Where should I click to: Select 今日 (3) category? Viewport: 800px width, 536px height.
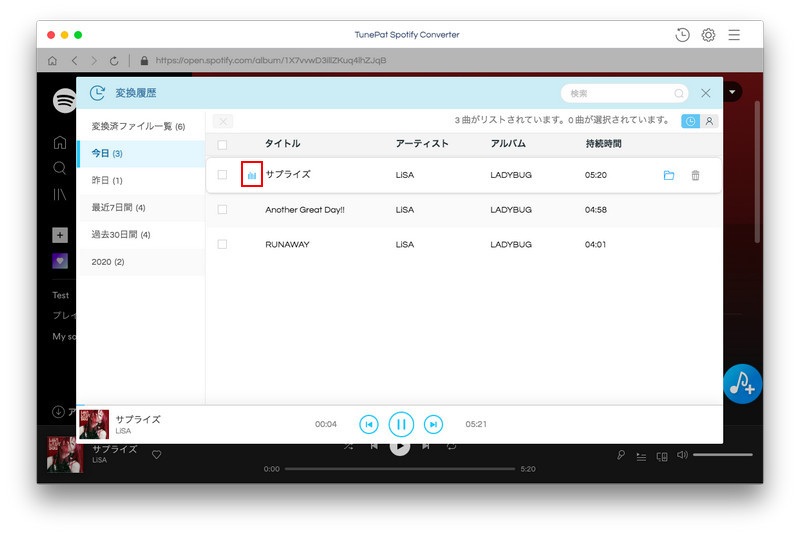[141, 153]
